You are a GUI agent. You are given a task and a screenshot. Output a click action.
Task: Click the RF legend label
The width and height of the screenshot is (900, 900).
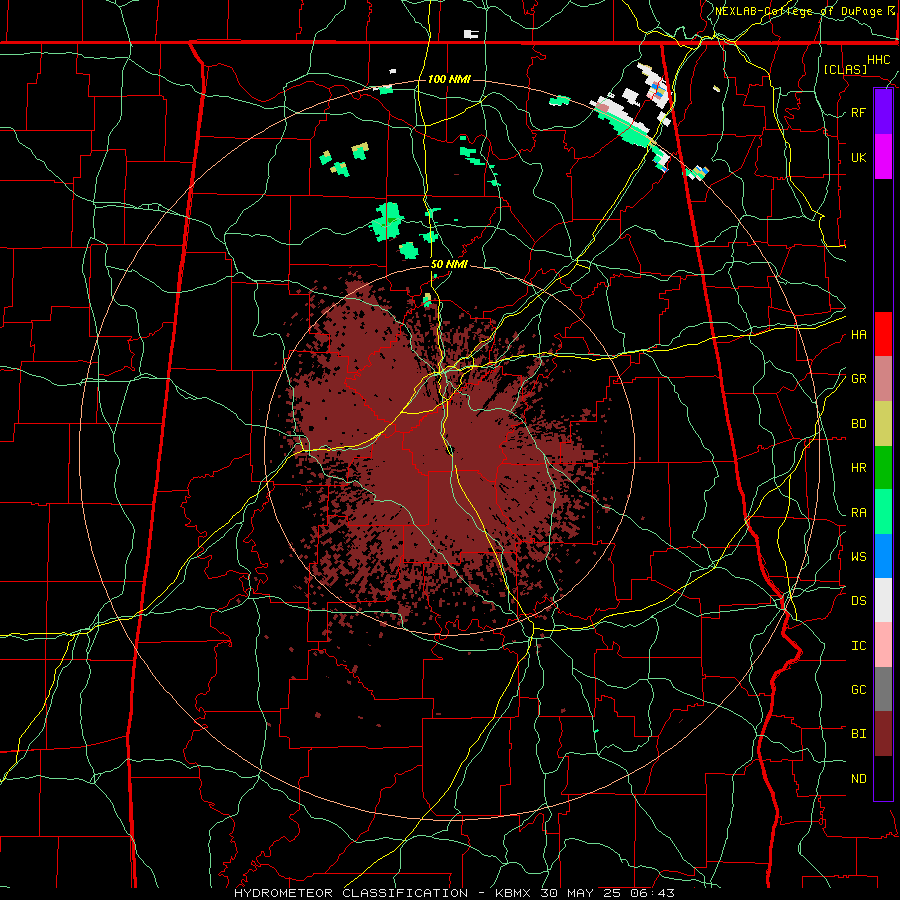point(858,112)
